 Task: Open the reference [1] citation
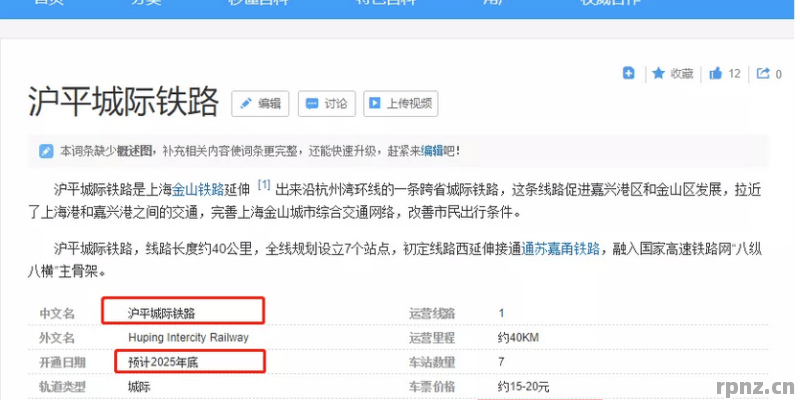click(263, 185)
